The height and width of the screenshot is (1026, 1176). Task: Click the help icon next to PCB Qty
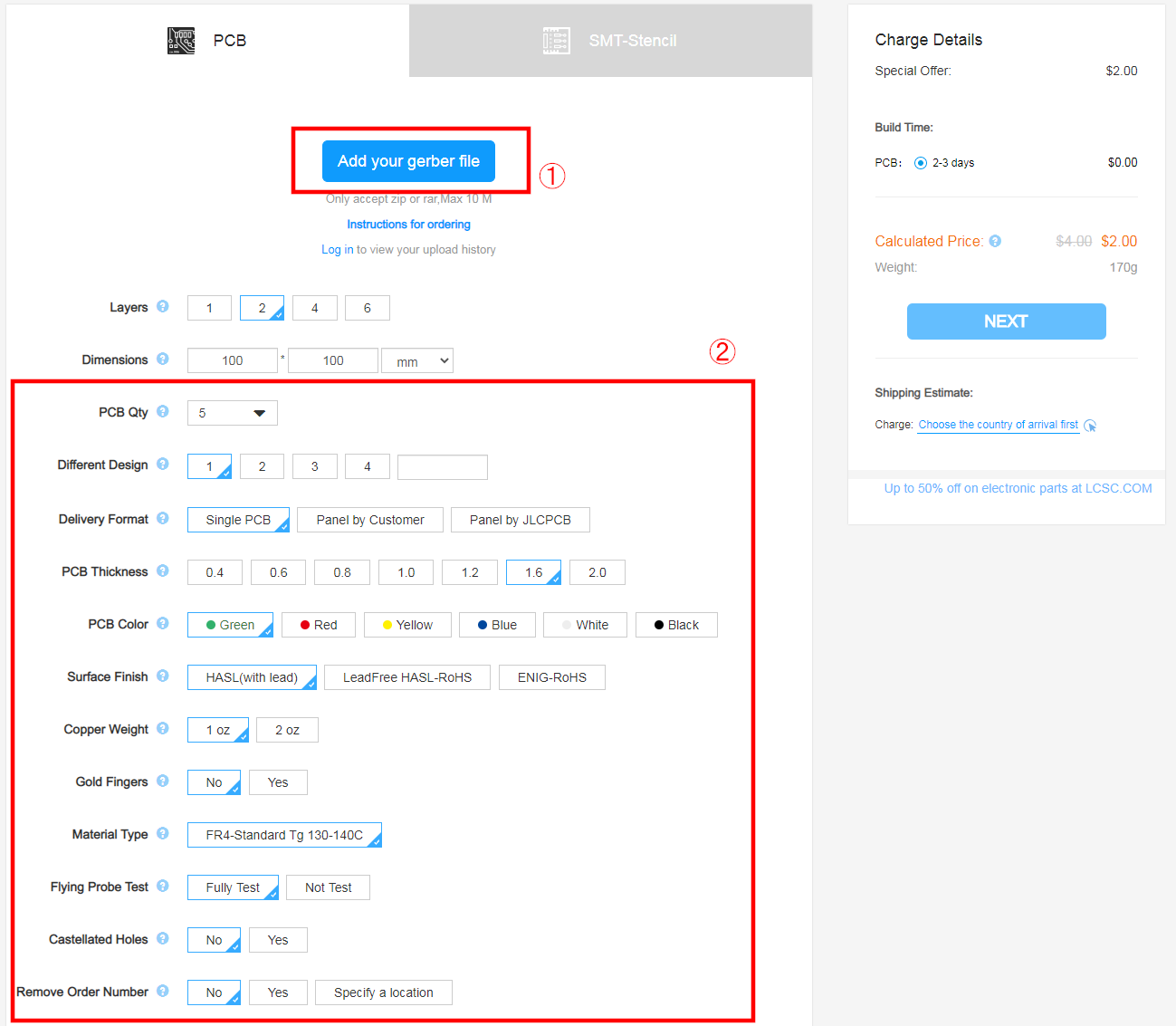(163, 411)
